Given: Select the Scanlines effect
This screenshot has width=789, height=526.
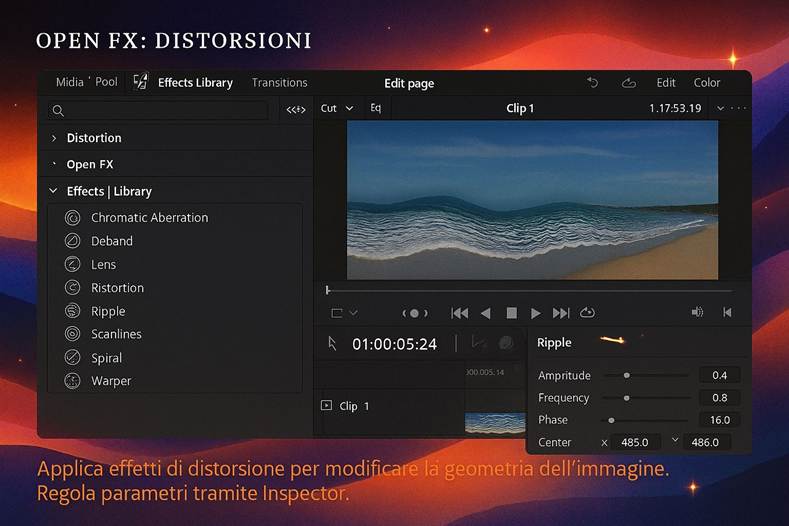Looking at the screenshot, I should coord(116,334).
